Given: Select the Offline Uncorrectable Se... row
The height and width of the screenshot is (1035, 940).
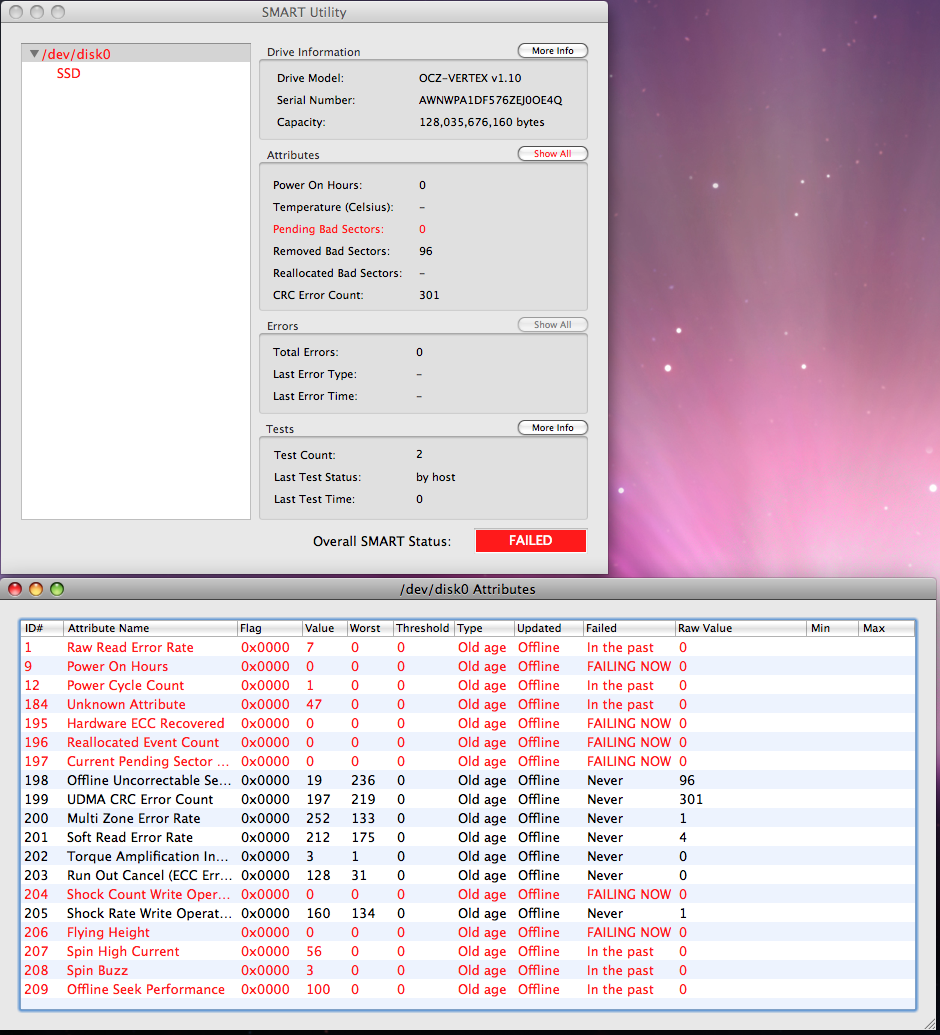Looking at the screenshot, I should 468,780.
